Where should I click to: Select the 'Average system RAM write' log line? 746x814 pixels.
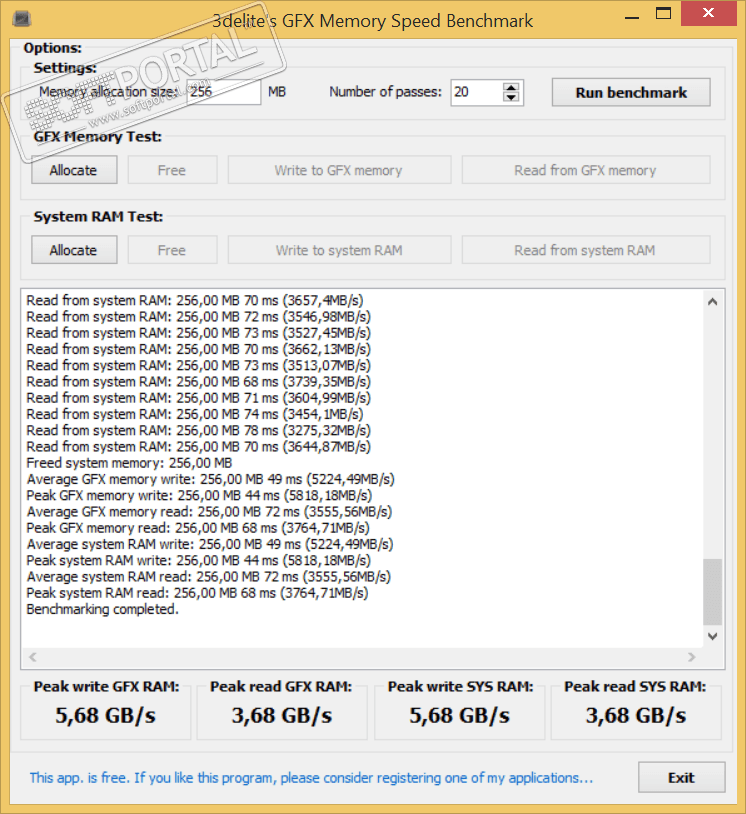(x=210, y=544)
